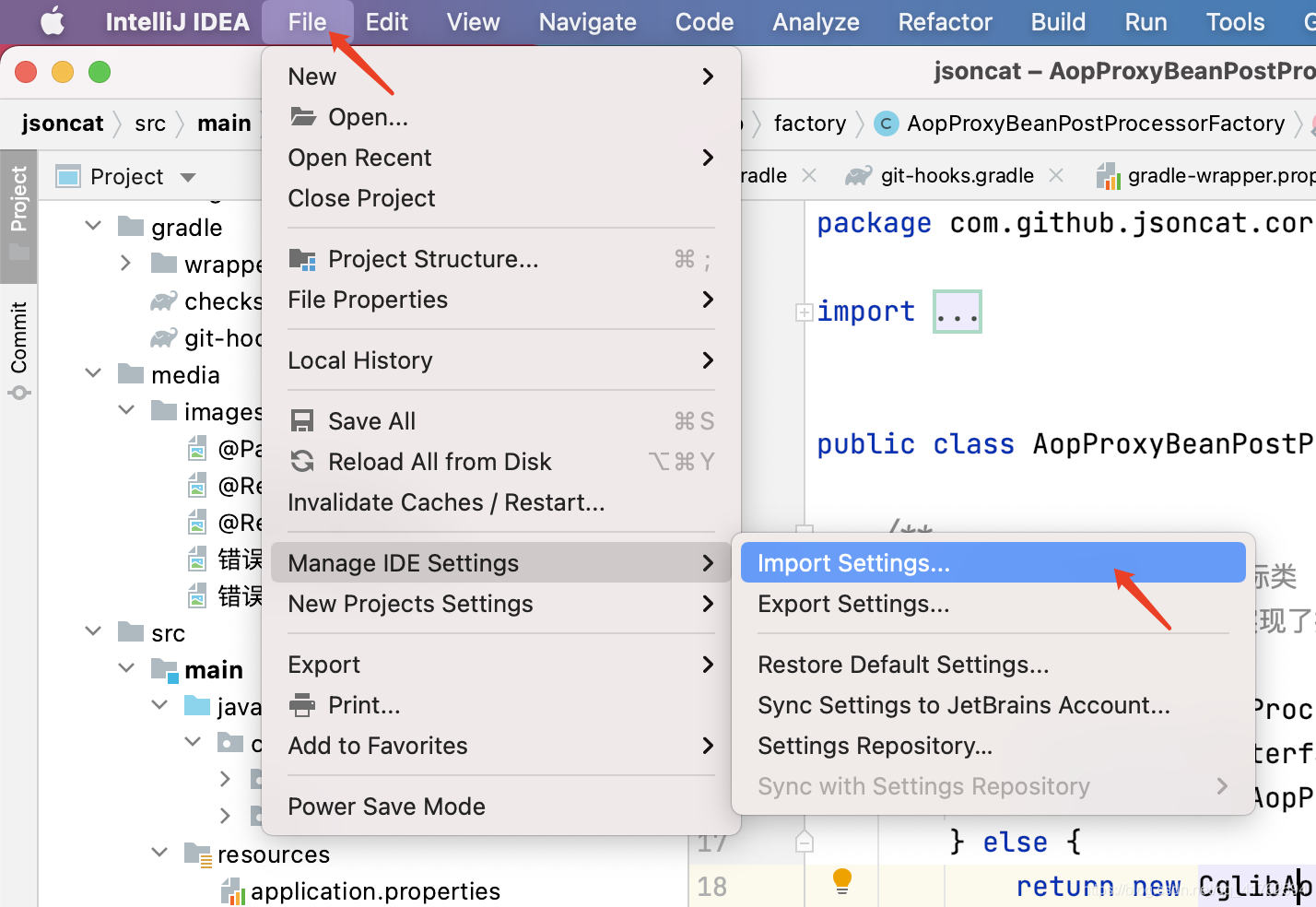
Task: Open the Project vertical tool window tab
Action: tap(18, 215)
